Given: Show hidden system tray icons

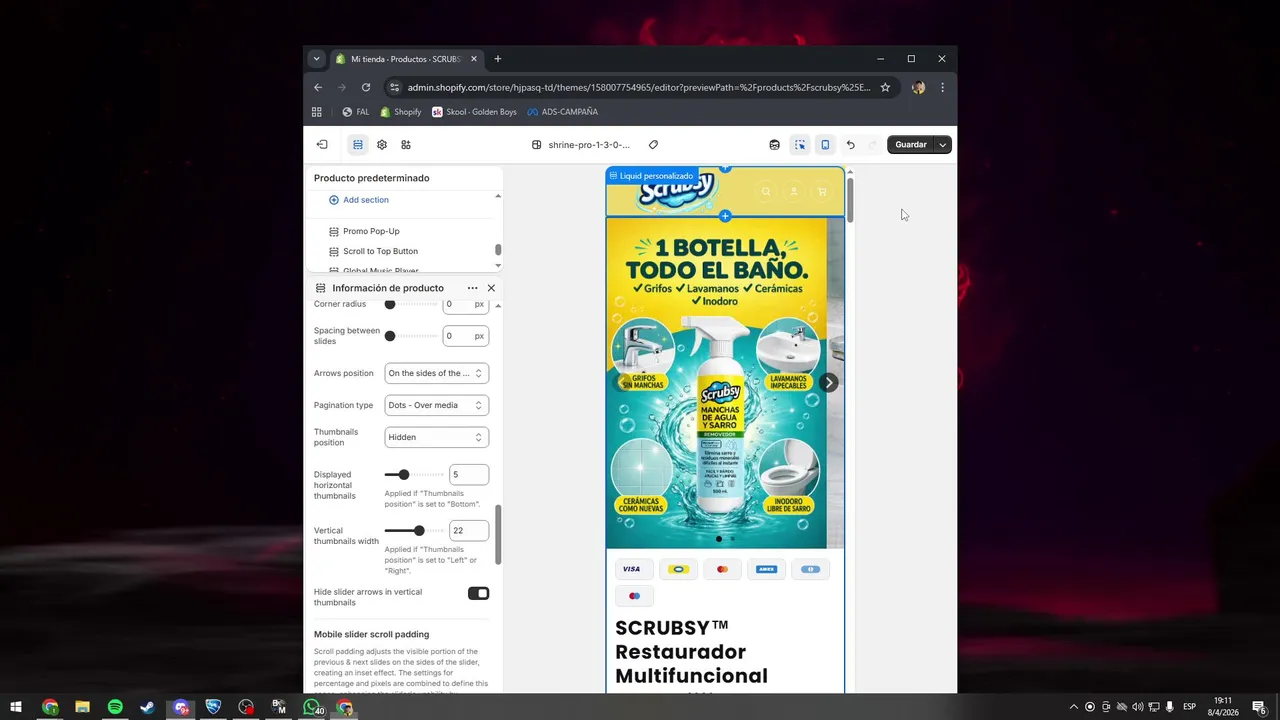Looking at the screenshot, I should (x=1074, y=707).
